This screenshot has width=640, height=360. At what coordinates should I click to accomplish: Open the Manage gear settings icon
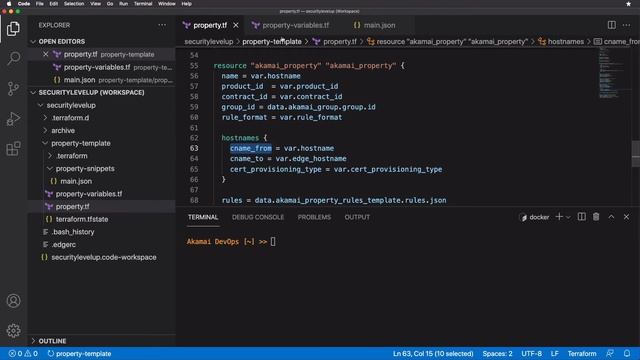13,331
